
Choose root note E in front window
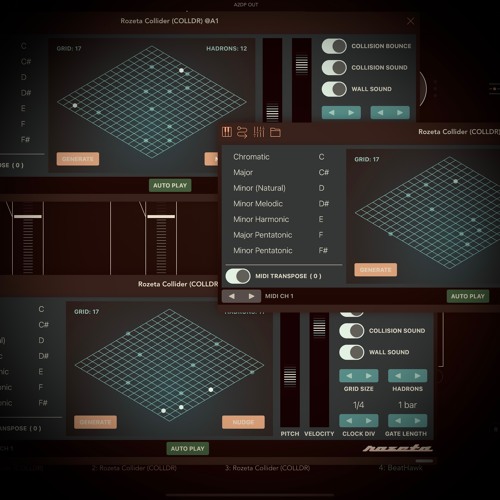click(321, 219)
